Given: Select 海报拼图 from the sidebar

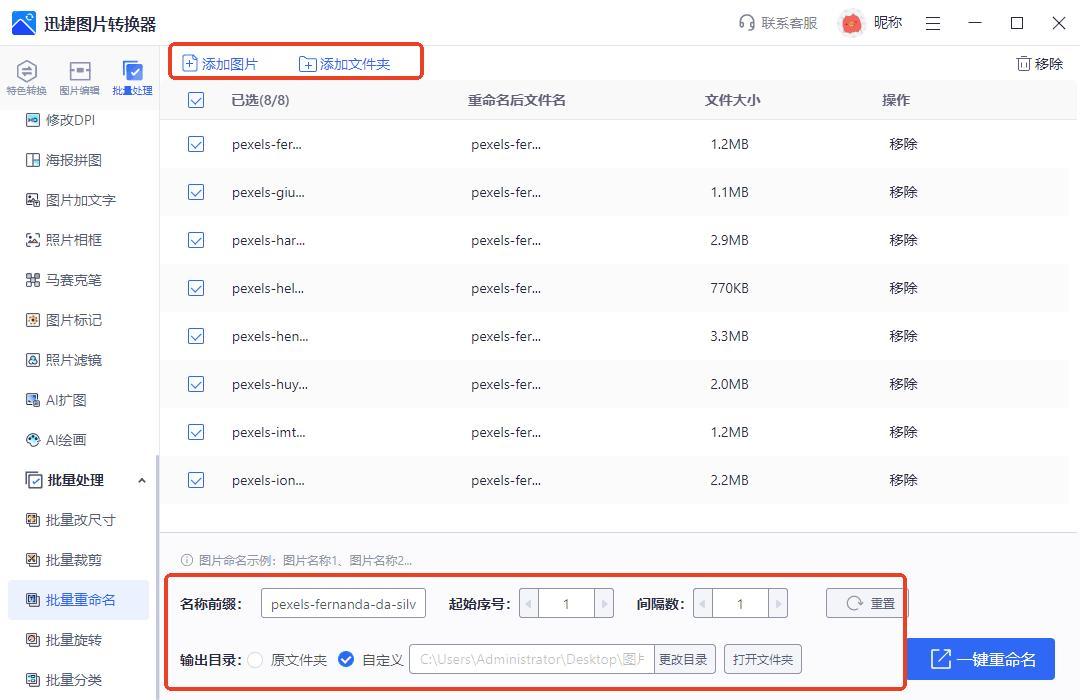Looking at the screenshot, I should pos(73,160).
